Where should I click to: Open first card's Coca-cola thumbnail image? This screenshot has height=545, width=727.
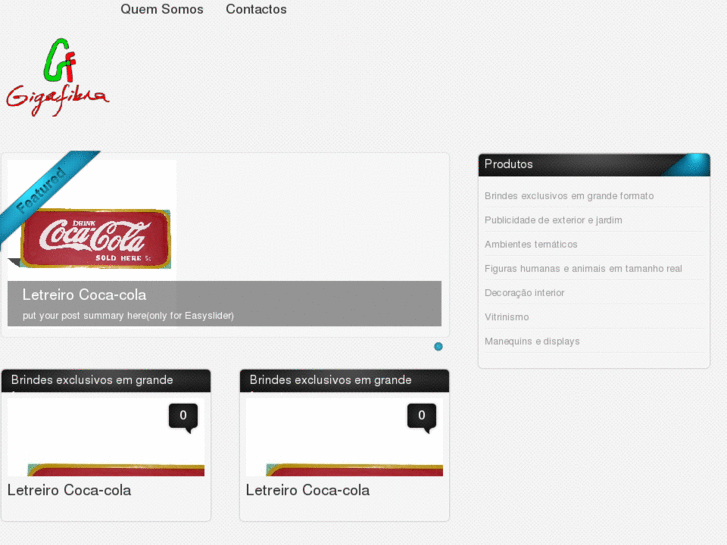point(106,437)
